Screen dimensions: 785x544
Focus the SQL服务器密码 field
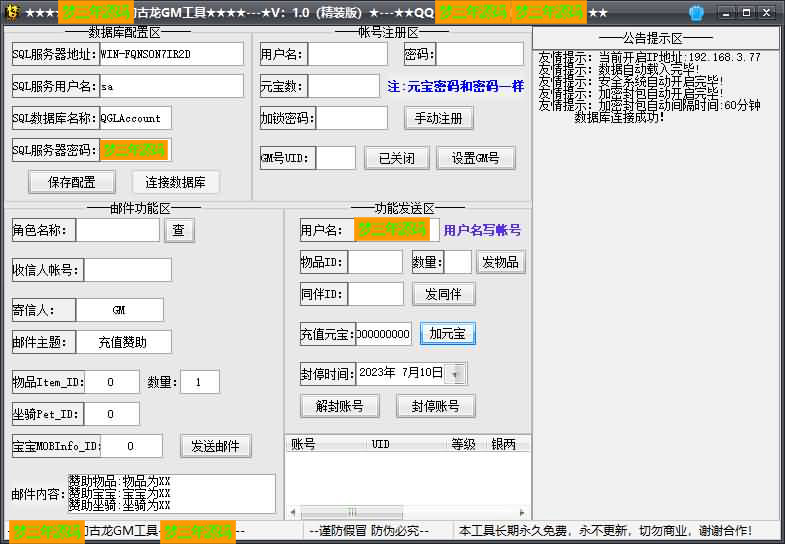pos(135,150)
